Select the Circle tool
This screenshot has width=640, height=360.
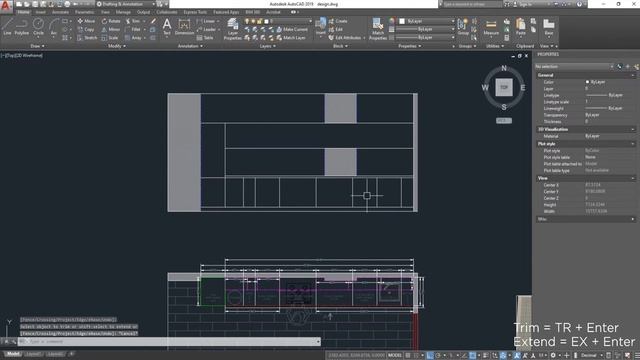[38, 27]
